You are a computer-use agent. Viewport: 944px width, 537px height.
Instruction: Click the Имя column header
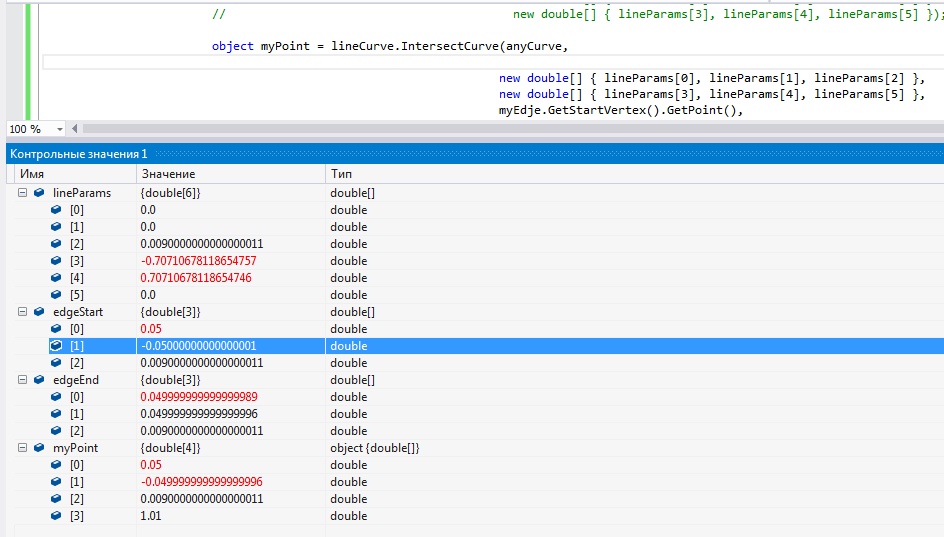pyautogui.click(x=75, y=174)
